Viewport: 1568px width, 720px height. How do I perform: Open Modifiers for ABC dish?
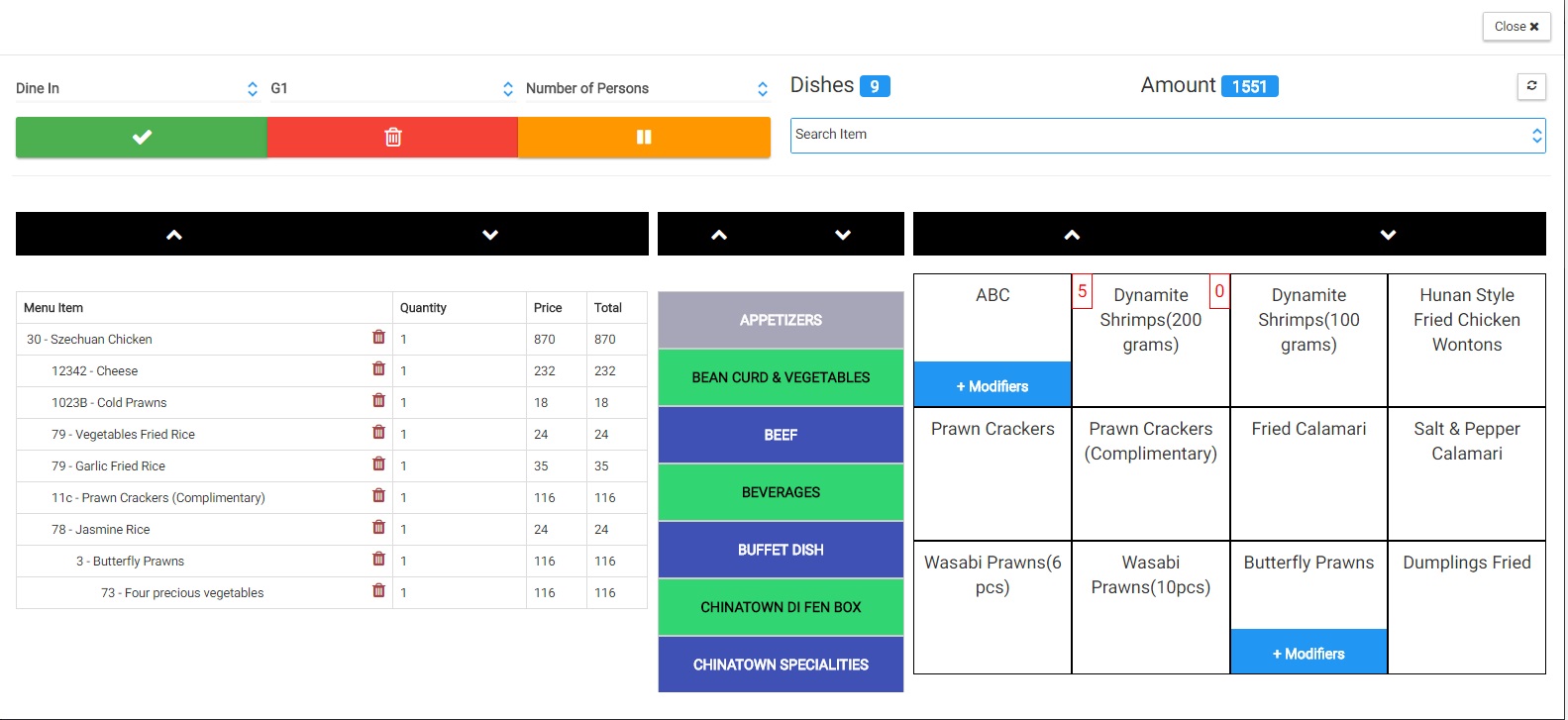pyautogui.click(x=992, y=385)
